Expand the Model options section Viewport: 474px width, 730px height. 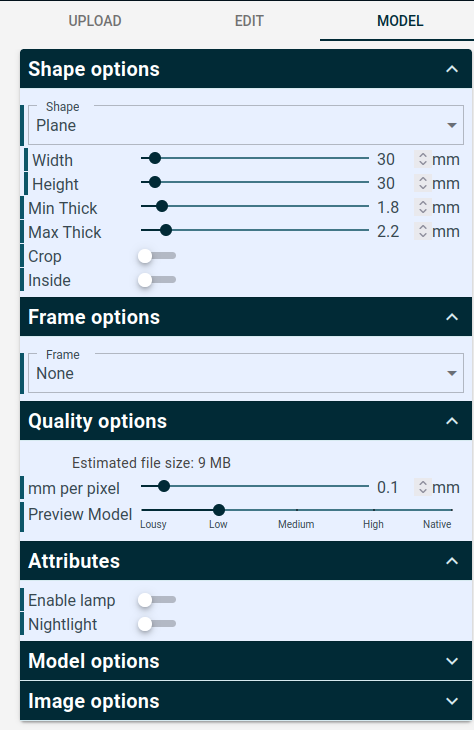pos(246,661)
